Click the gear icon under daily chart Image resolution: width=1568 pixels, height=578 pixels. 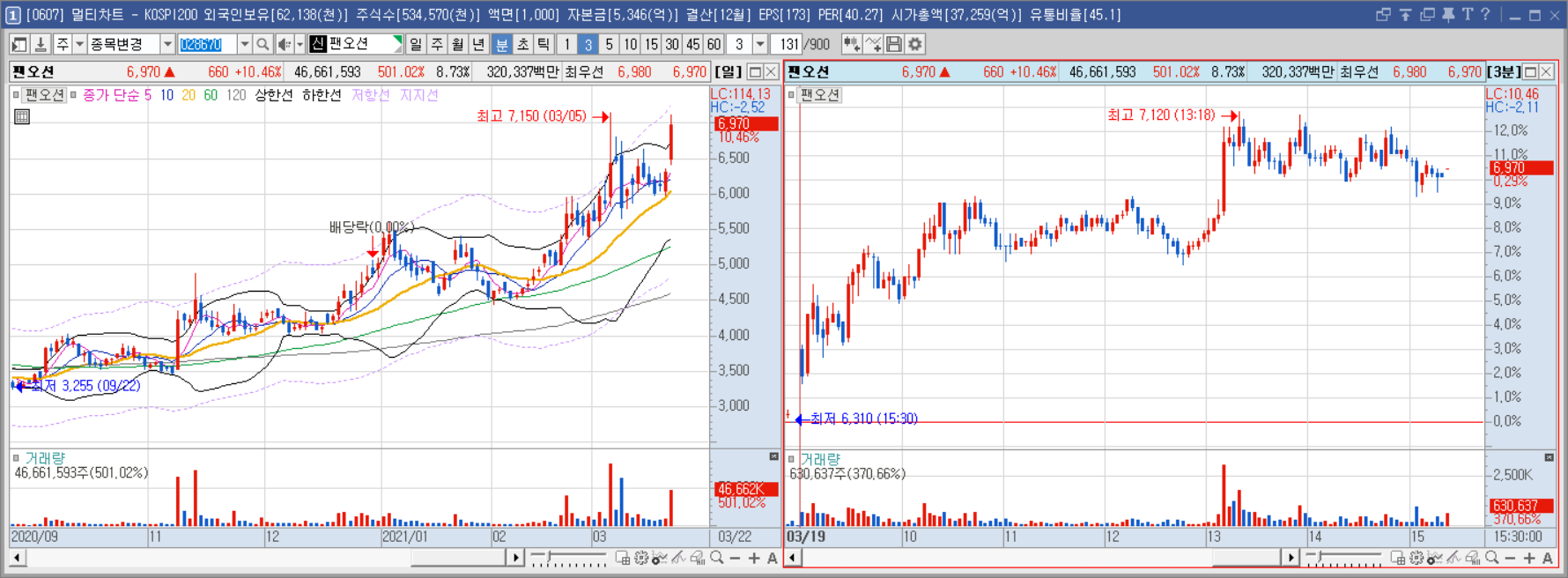pos(641,558)
